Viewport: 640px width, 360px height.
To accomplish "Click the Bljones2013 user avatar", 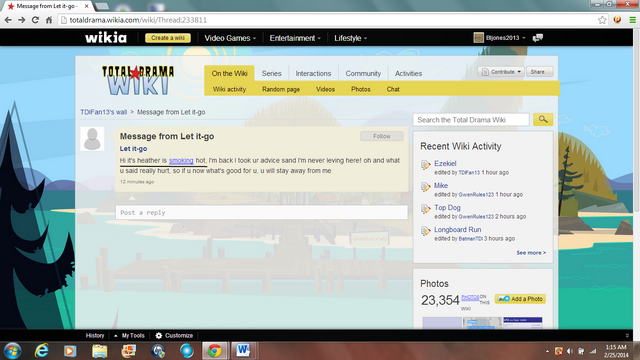I will click(478, 38).
